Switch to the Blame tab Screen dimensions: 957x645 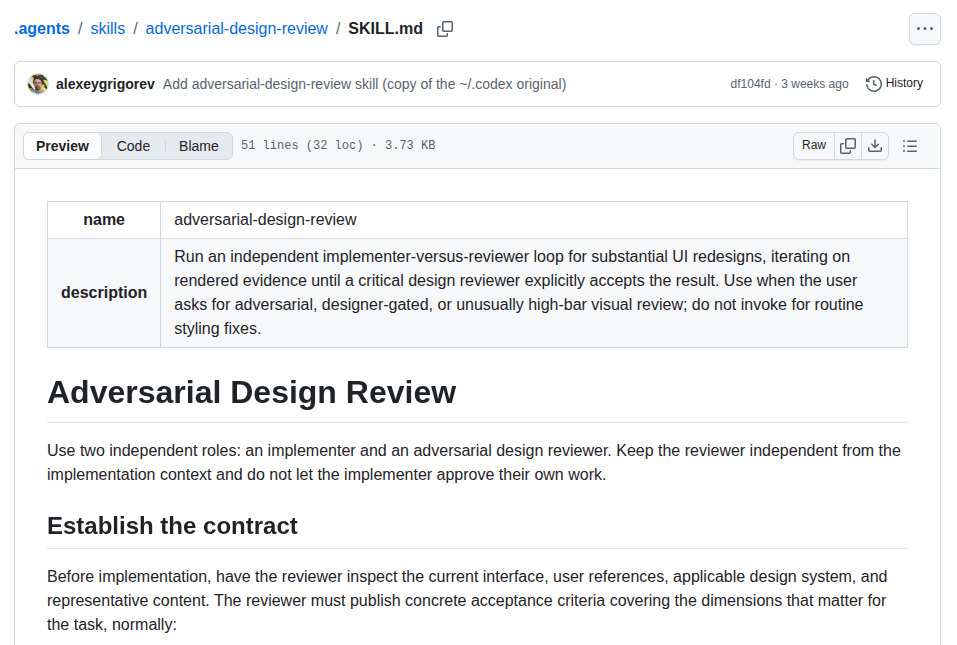click(x=198, y=146)
